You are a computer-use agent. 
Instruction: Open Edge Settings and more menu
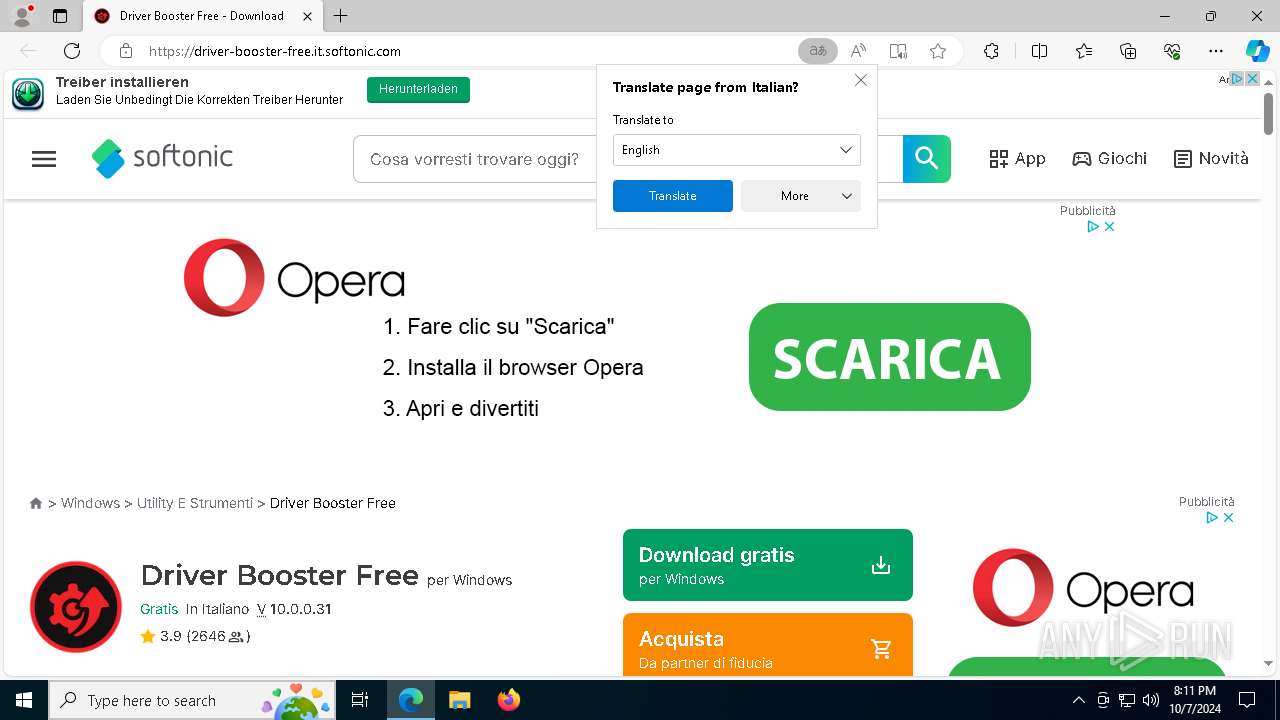(1216, 51)
